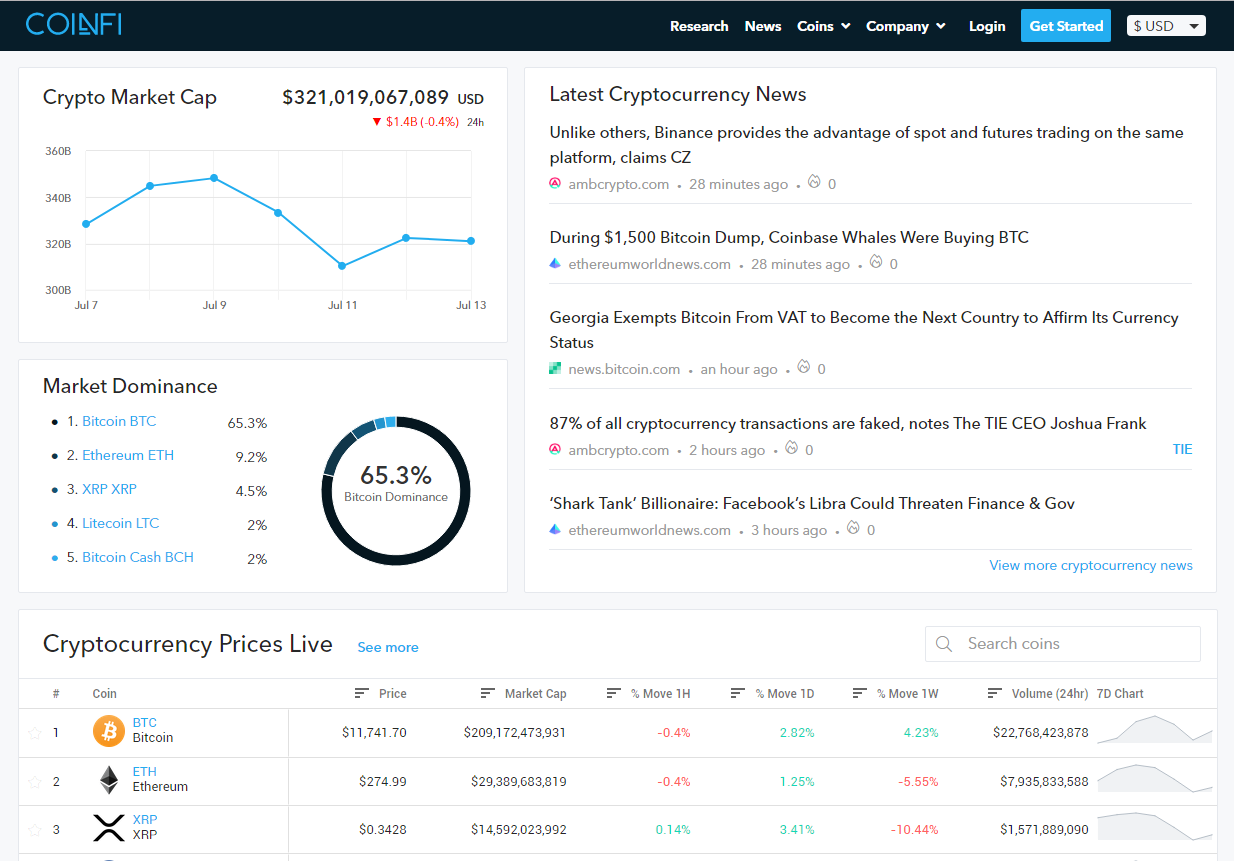
Task: Click the Bitcoin coin logo in the price table
Action: coord(108,731)
